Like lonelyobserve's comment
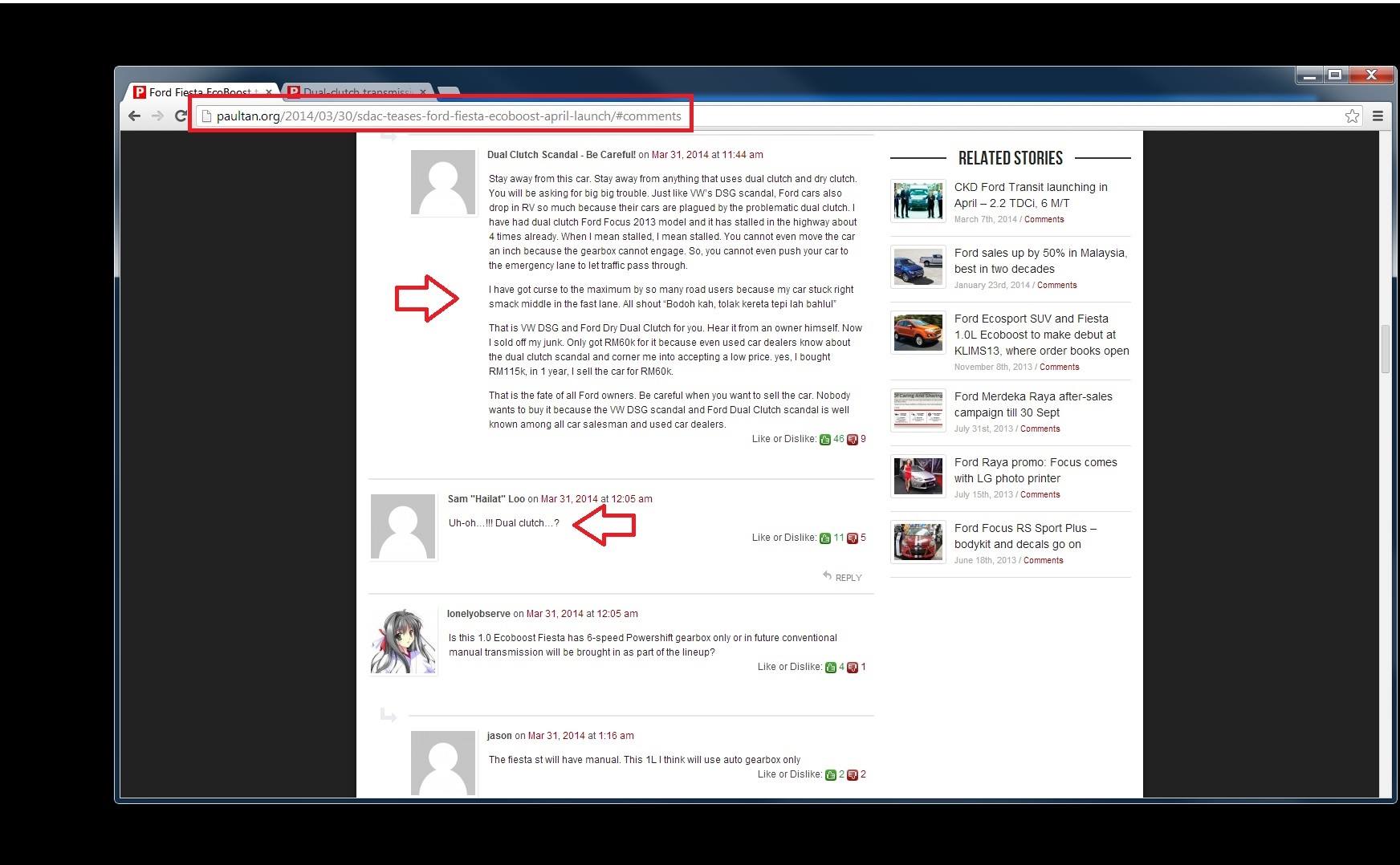1400x865 pixels. click(831, 668)
